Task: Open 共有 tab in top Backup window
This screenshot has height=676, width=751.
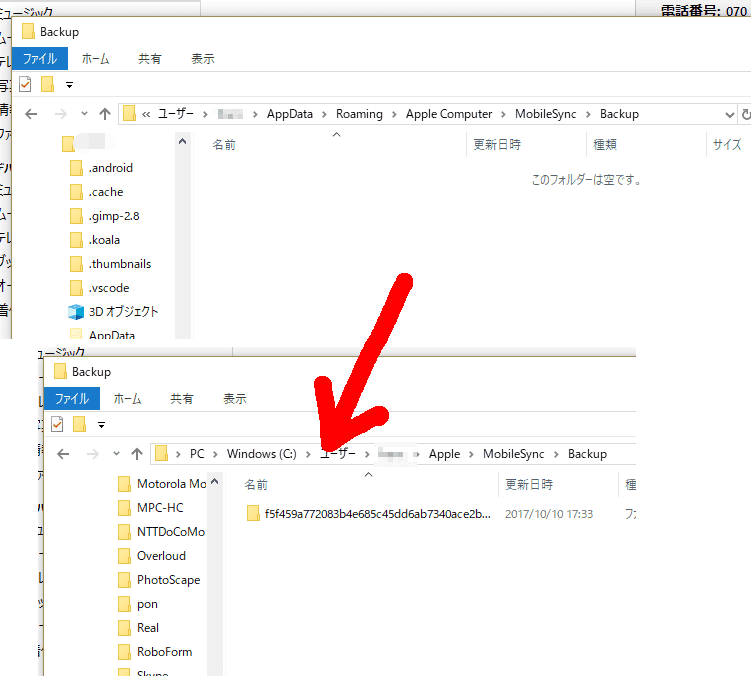Action: point(149,59)
